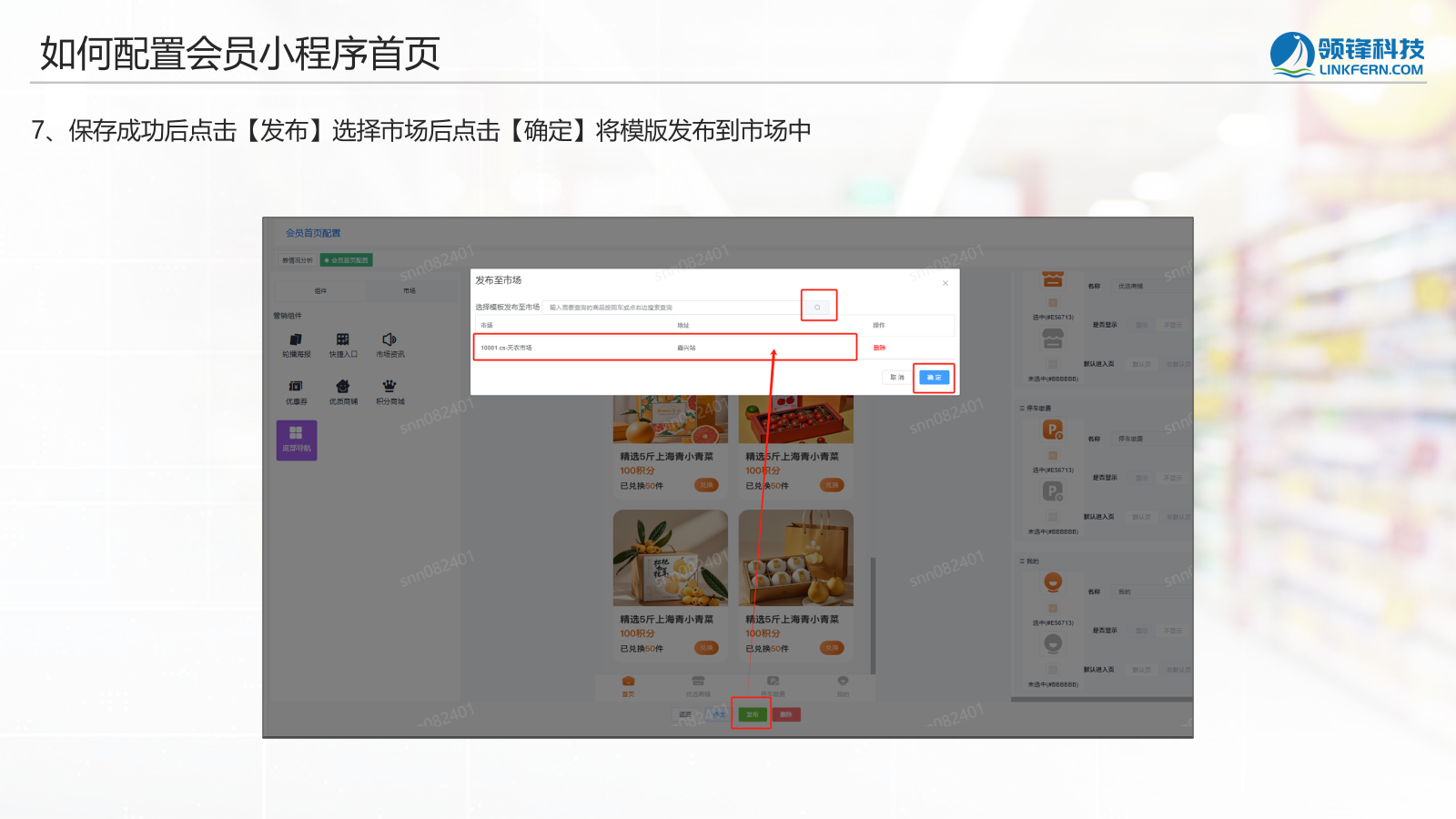1456x819 pixels.
Task: Click the 会员首页配置 page title
Action: 313,233
